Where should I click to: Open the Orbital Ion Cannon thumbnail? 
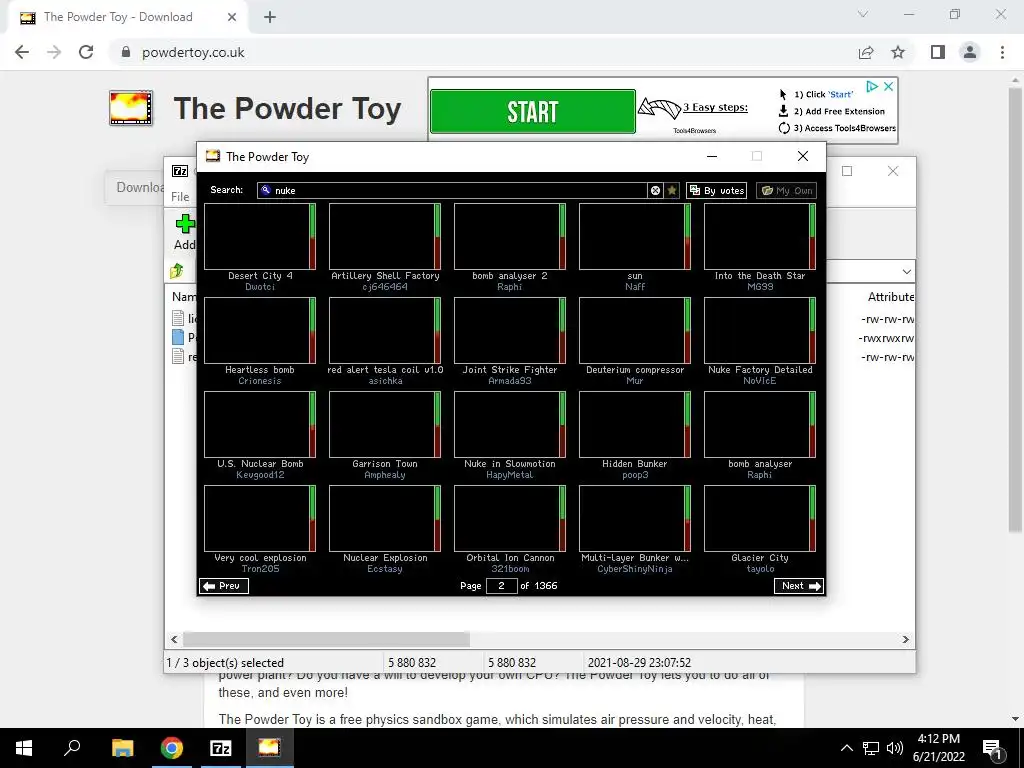(x=509, y=519)
